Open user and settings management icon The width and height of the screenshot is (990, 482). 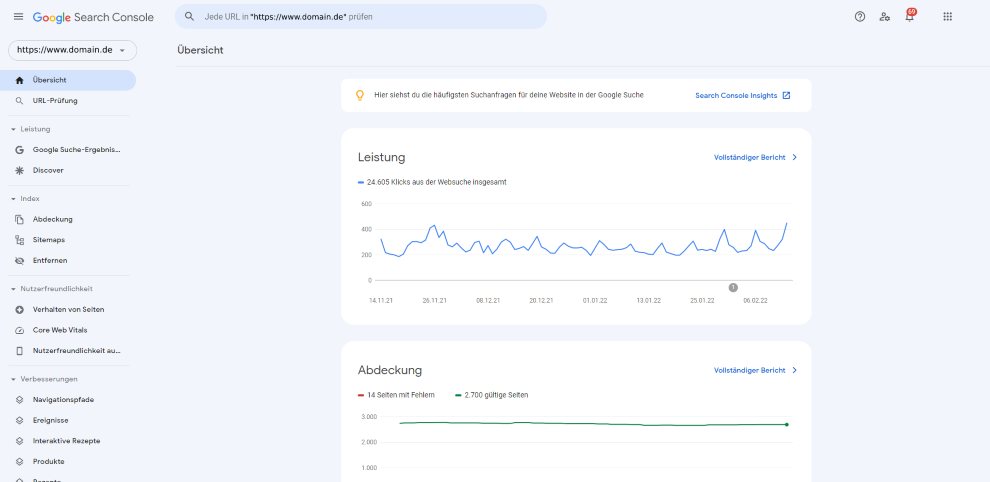(x=885, y=17)
